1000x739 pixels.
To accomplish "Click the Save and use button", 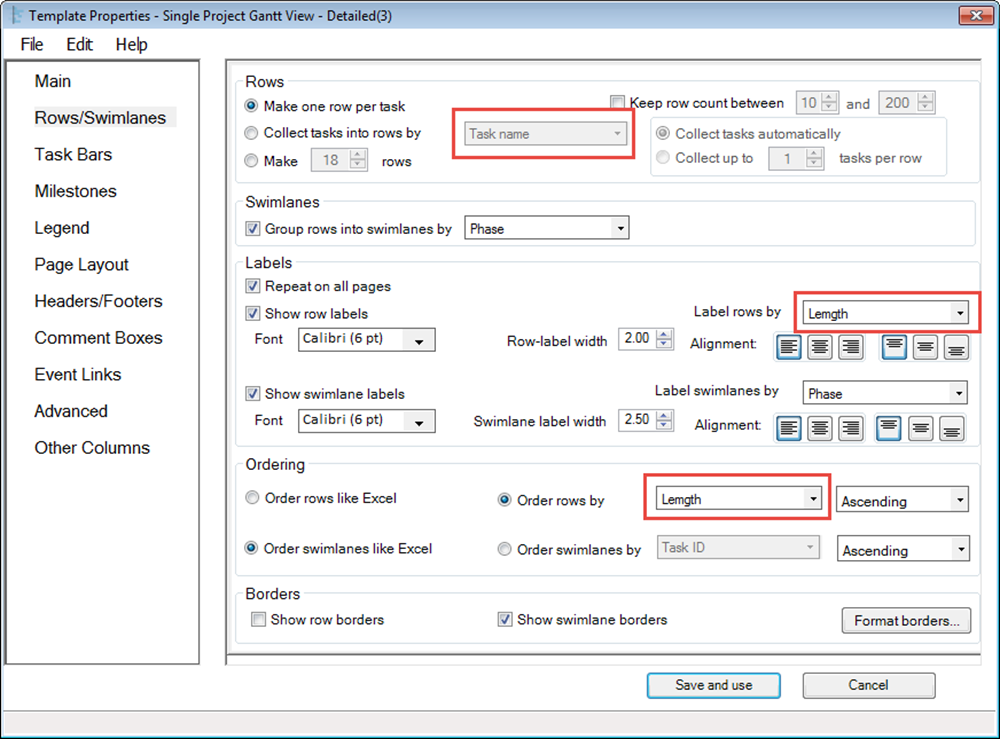I will coord(713,685).
